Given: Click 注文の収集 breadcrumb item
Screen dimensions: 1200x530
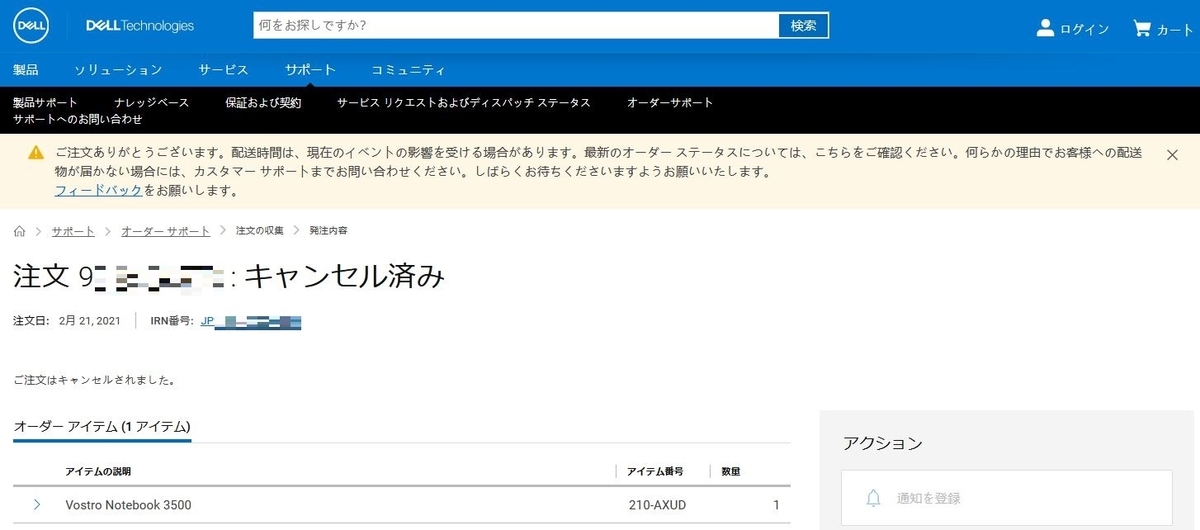Looking at the screenshot, I should pos(258,231).
